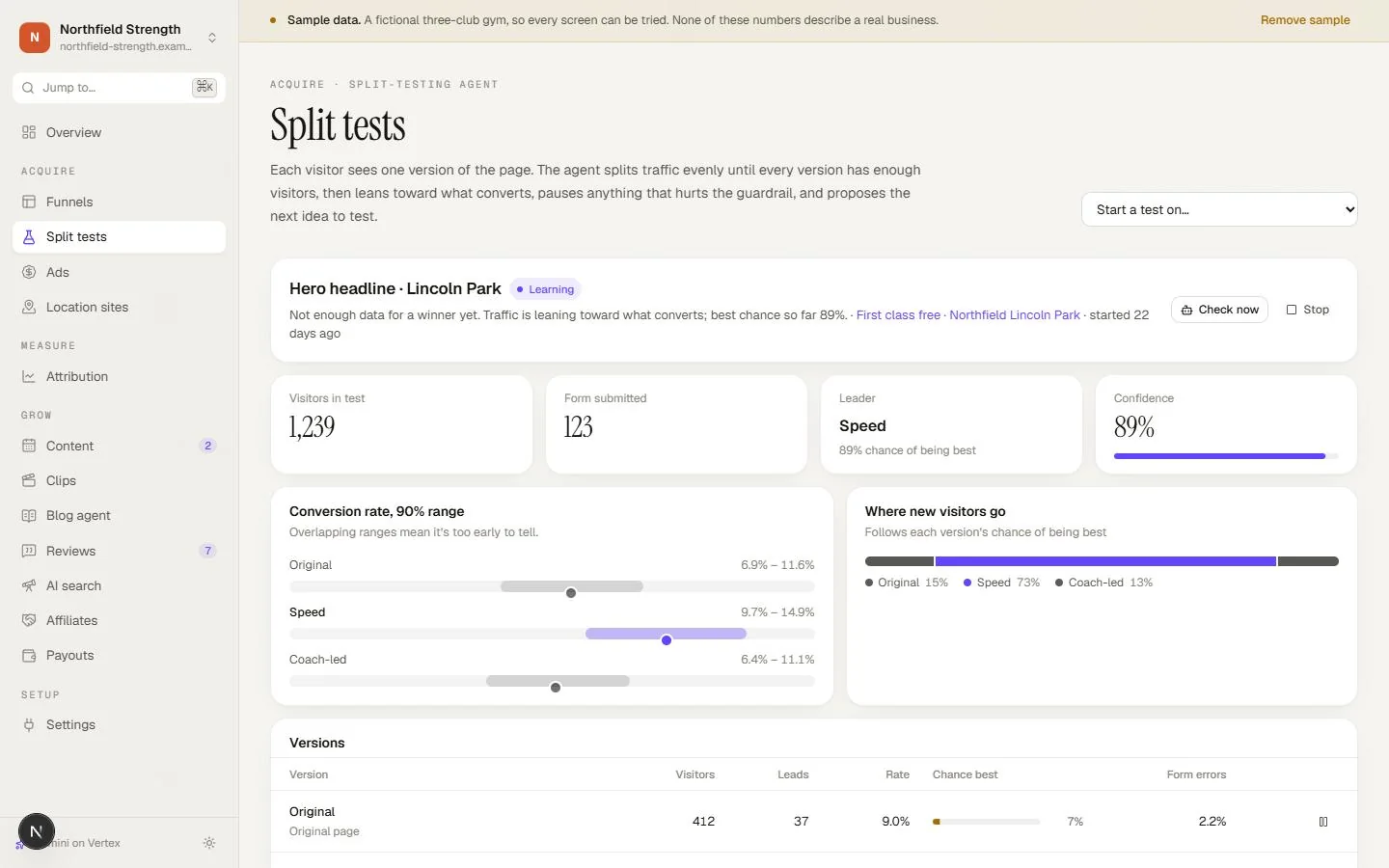The height and width of the screenshot is (868, 1389).
Task: Click the "123" form submitted value
Action: pos(579,427)
